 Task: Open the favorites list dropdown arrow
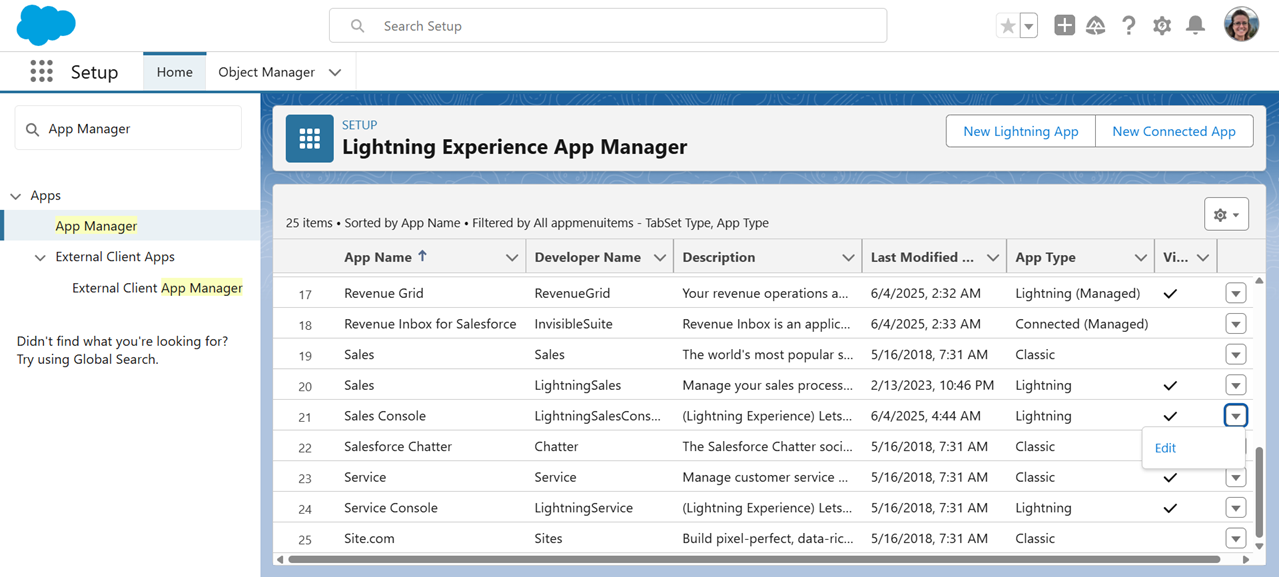click(1029, 26)
